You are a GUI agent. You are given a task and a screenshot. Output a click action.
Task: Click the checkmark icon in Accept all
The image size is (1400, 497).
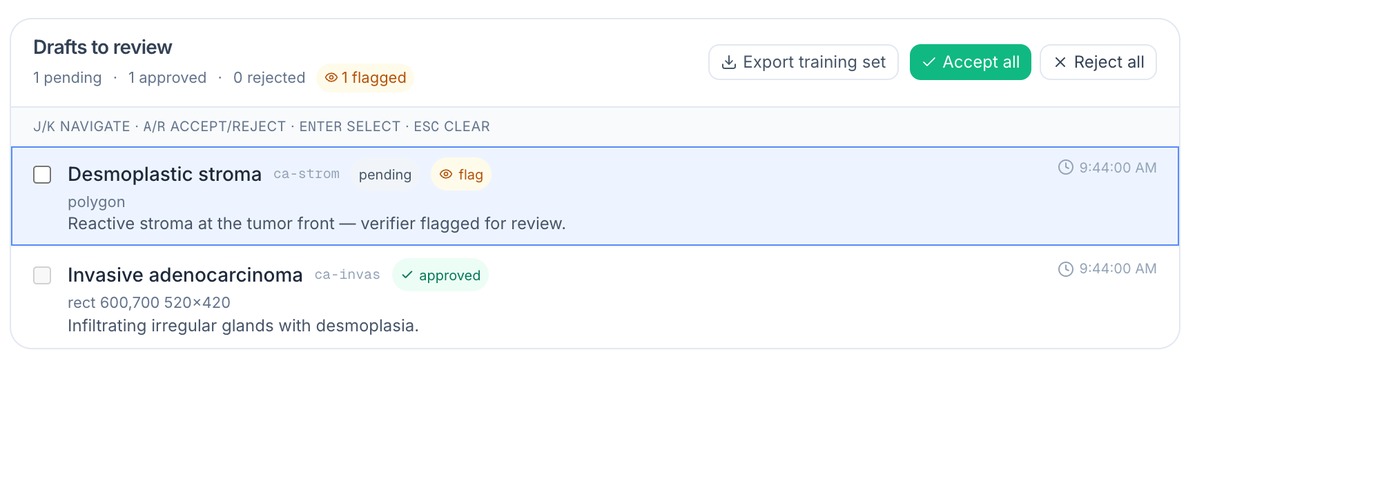pos(929,62)
